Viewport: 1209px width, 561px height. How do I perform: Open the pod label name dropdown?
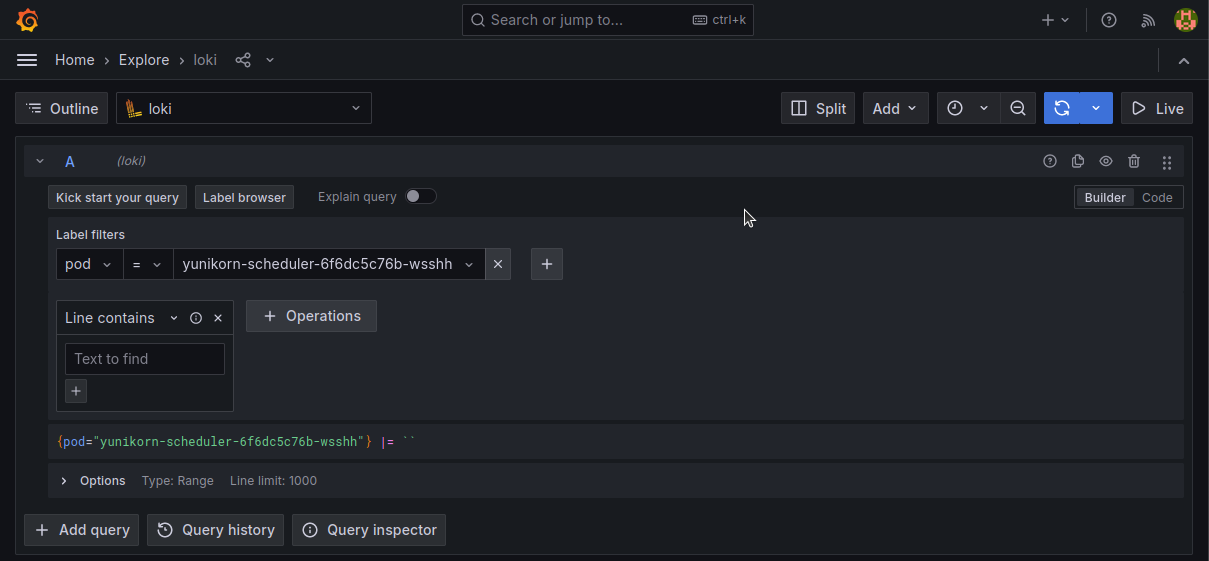pos(89,264)
